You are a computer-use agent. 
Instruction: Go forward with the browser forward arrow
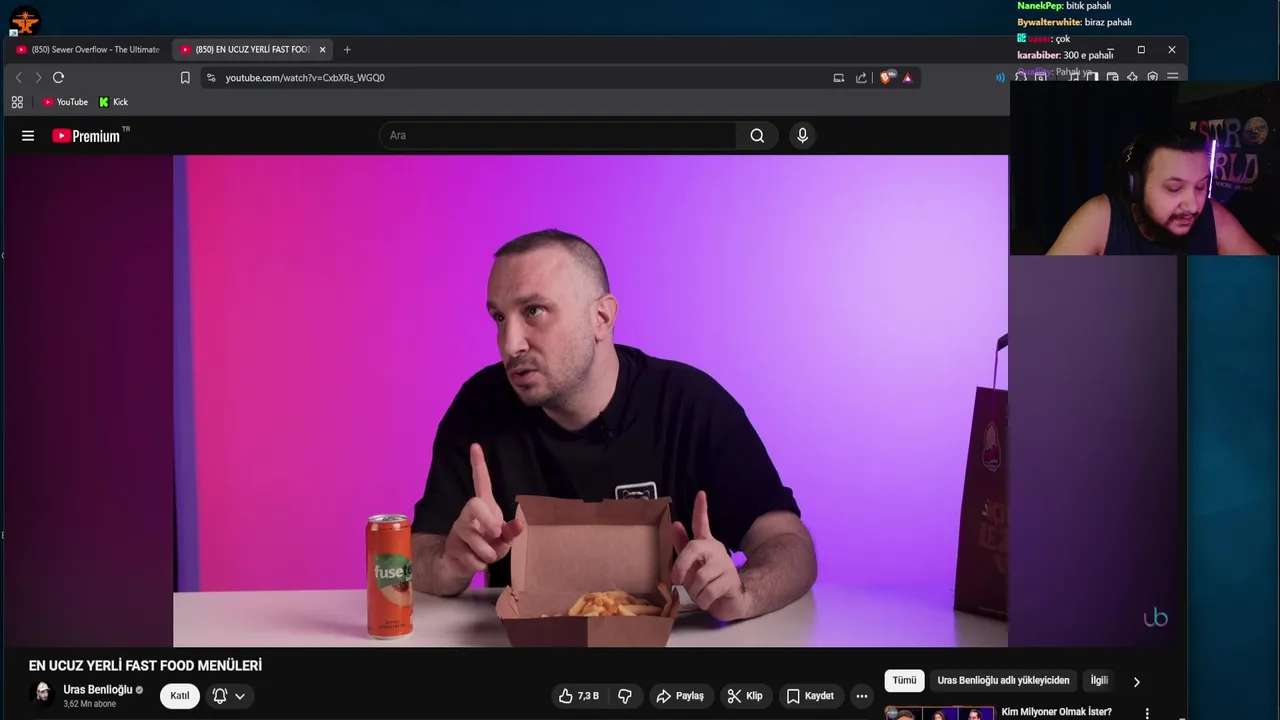tap(38, 78)
